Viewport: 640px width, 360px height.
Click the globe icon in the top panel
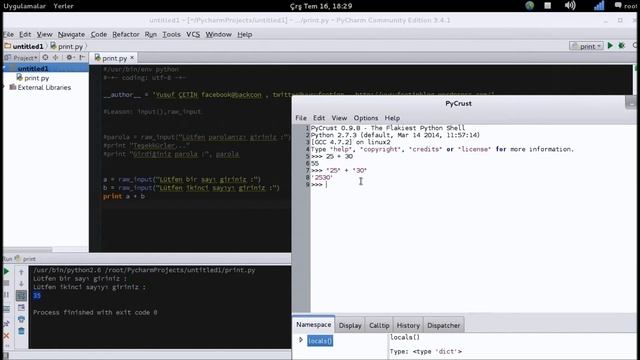coord(530,5)
